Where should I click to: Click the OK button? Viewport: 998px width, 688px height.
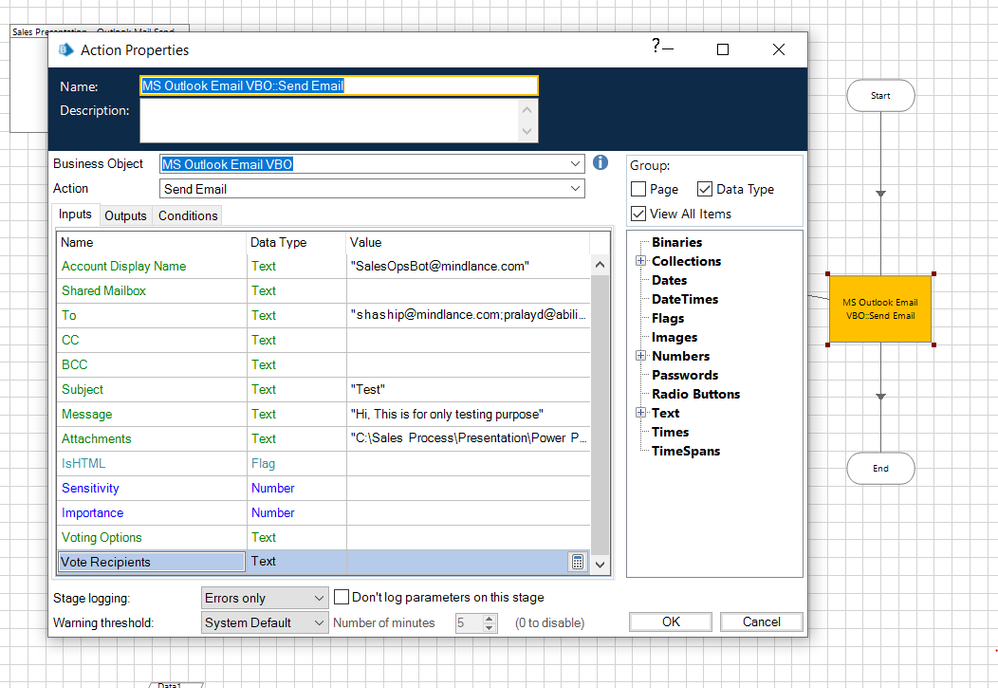point(671,622)
